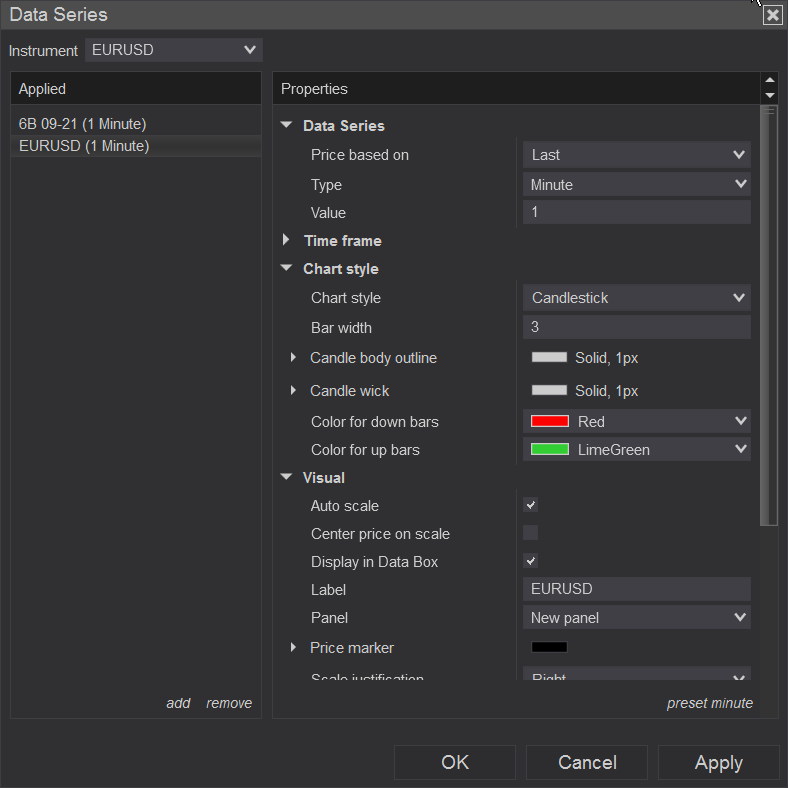Open the Panel New panel dropdown
The width and height of the screenshot is (788, 788).
pos(636,617)
